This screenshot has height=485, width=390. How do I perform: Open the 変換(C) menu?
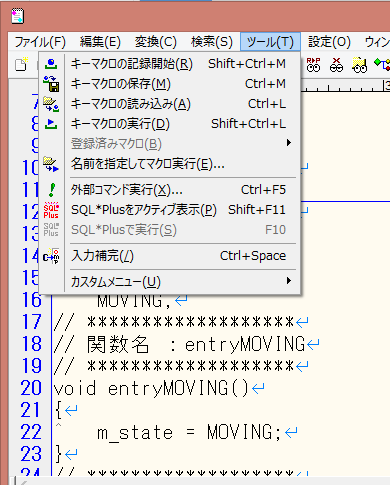pyautogui.click(x=155, y=42)
